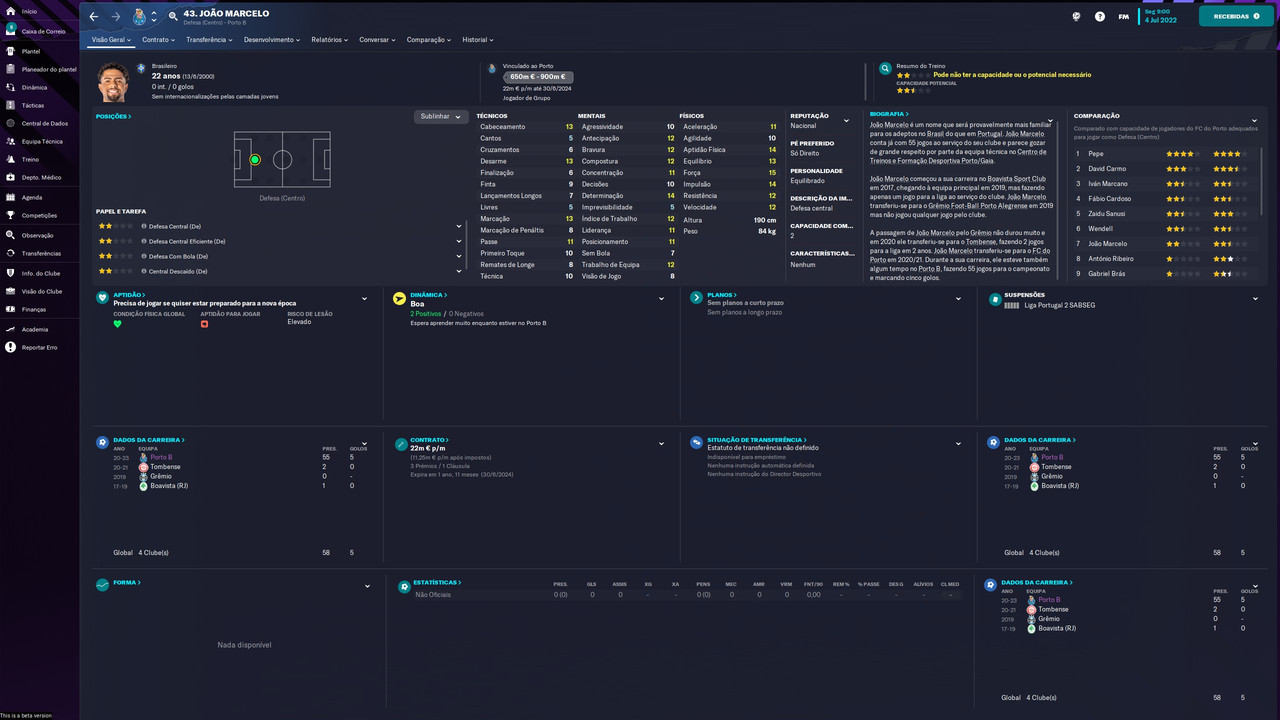Go forward with the right arrow
Screen dimensions: 1280x720
116,17
